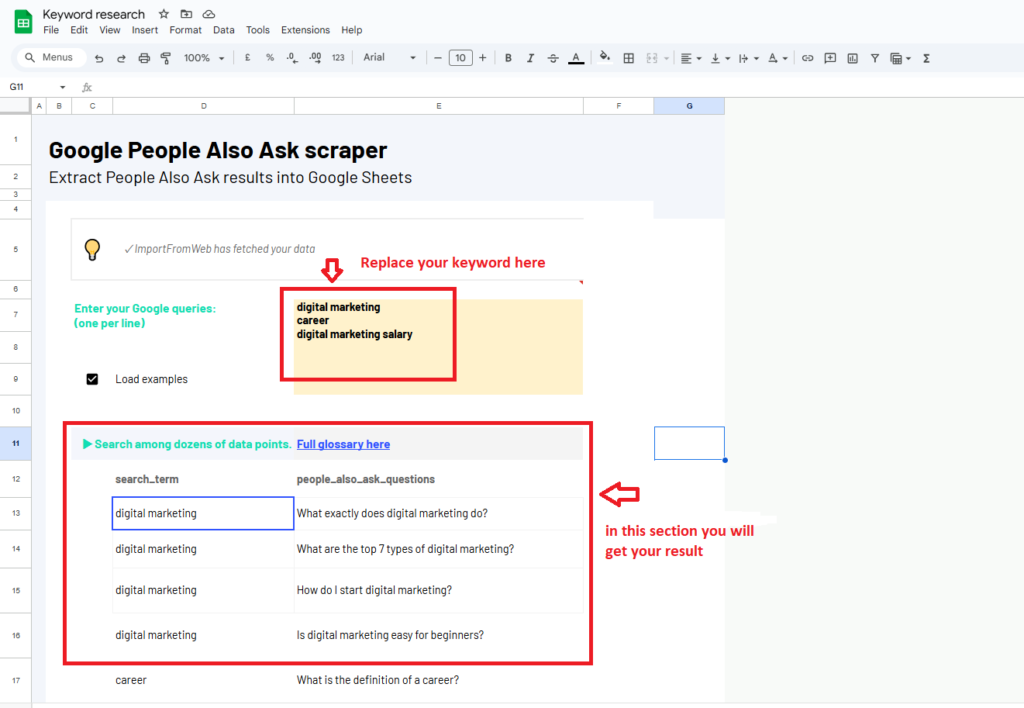Select column E header
Viewport: 1024px width, 708px height.
[x=439, y=106]
